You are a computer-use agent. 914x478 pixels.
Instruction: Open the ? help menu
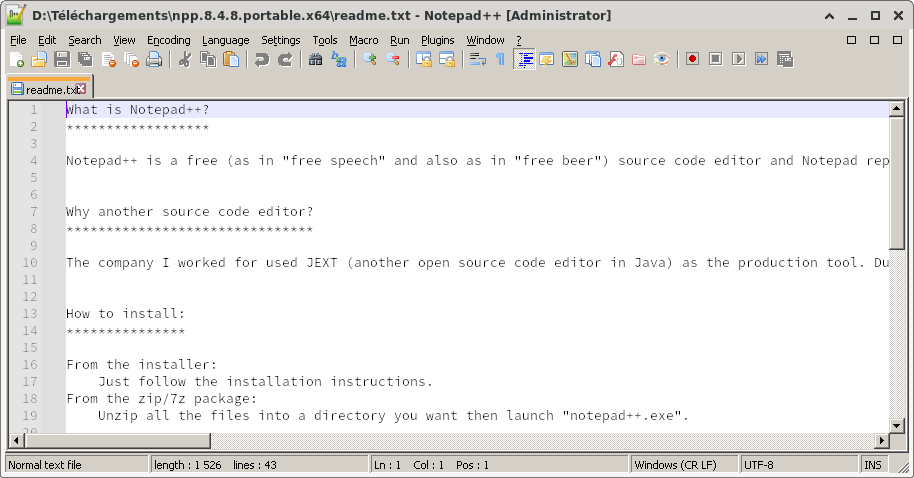pos(519,40)
